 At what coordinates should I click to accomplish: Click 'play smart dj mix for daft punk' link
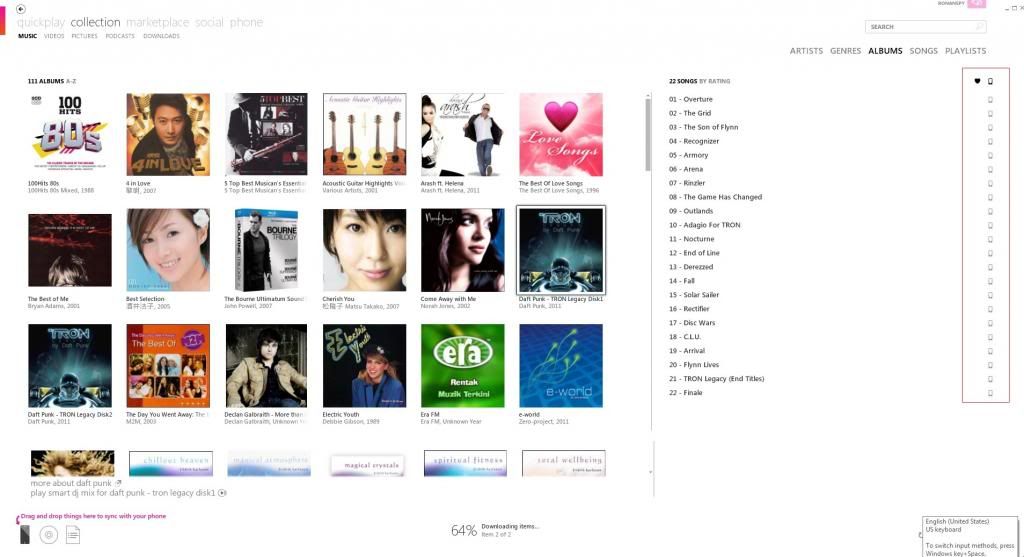click(123, 493)
